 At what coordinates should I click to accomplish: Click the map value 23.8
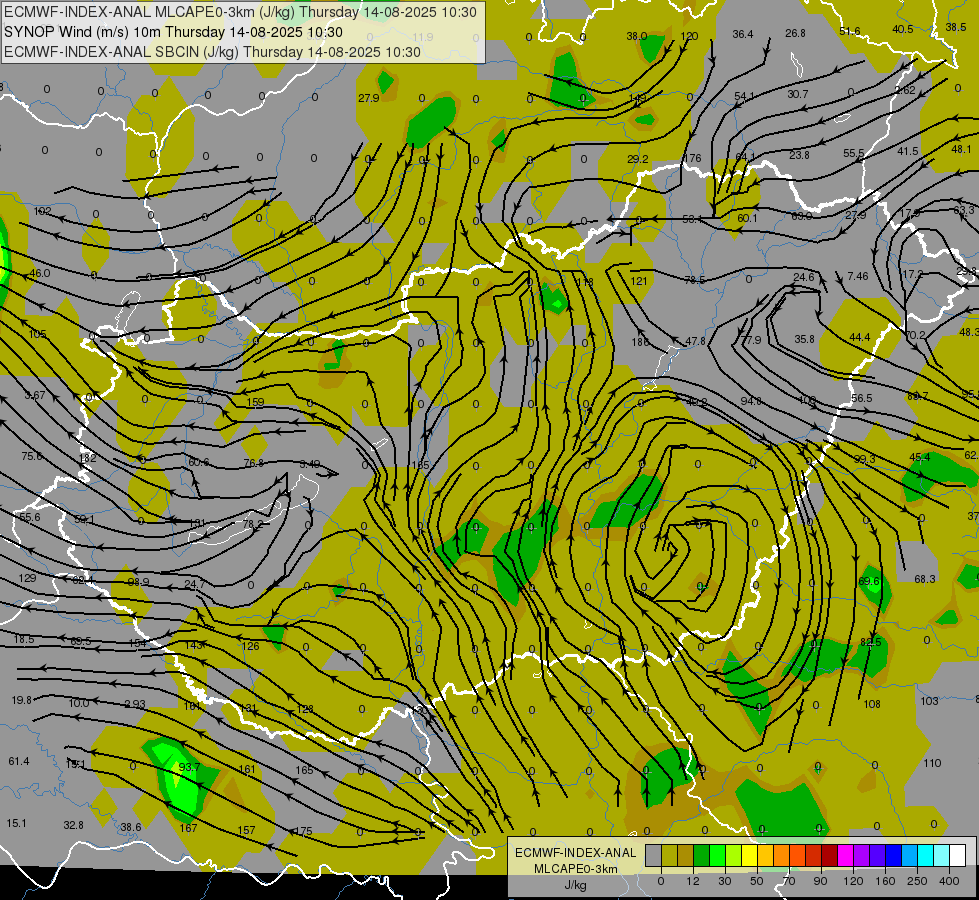(x=799, y=155)
